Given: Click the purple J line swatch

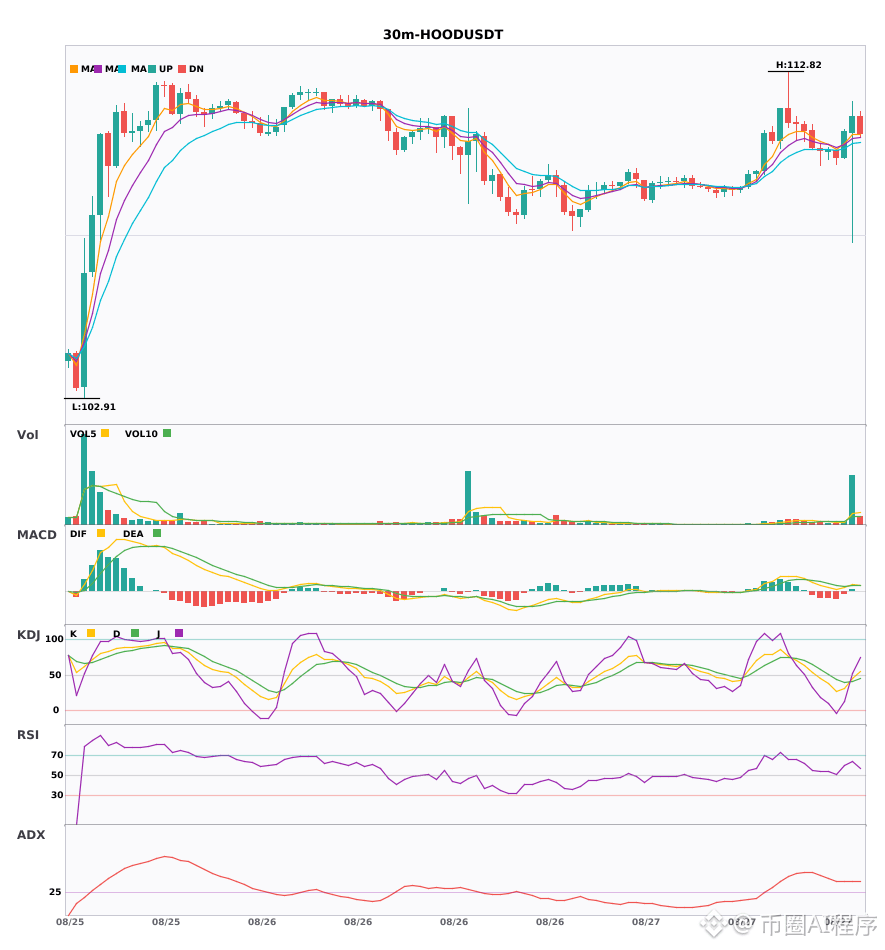Looking at the screenshot, I should pos(179,633).
